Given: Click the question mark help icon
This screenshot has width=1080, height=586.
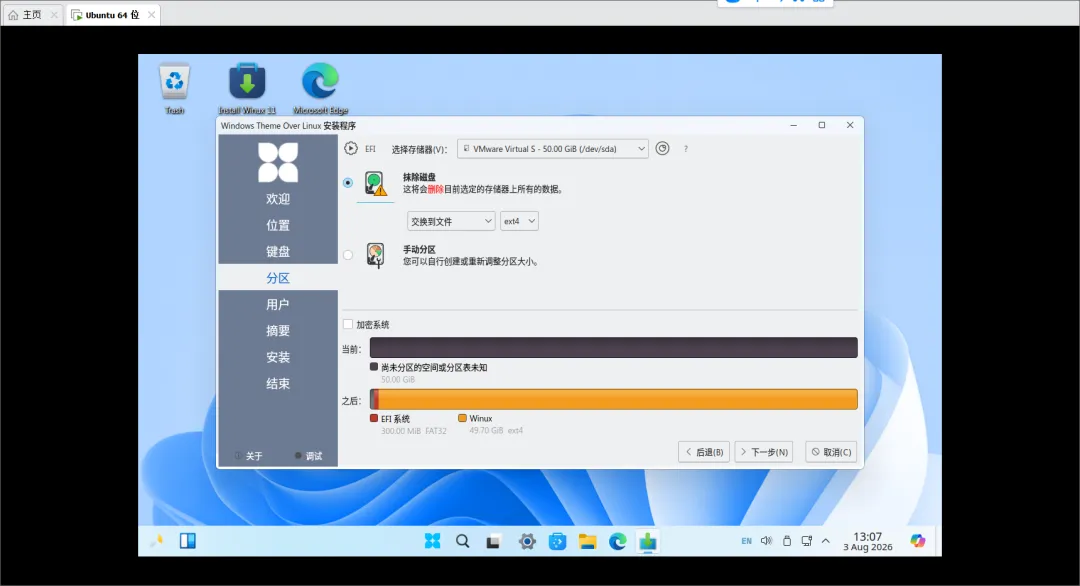Looking at the screenshot, I should (x=685, y=149).
